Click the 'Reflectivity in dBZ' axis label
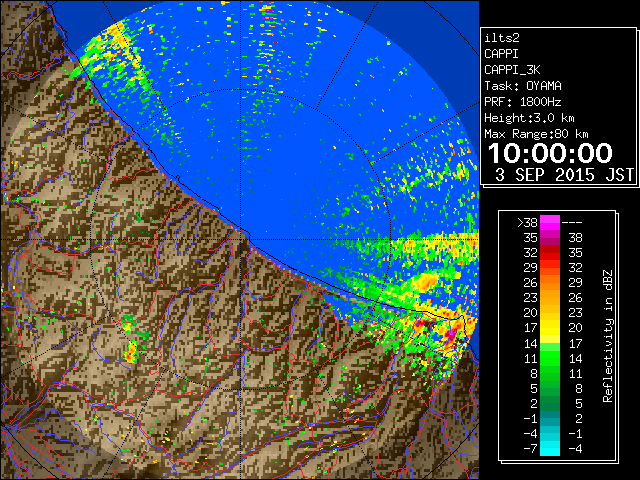 pos(608,336)
